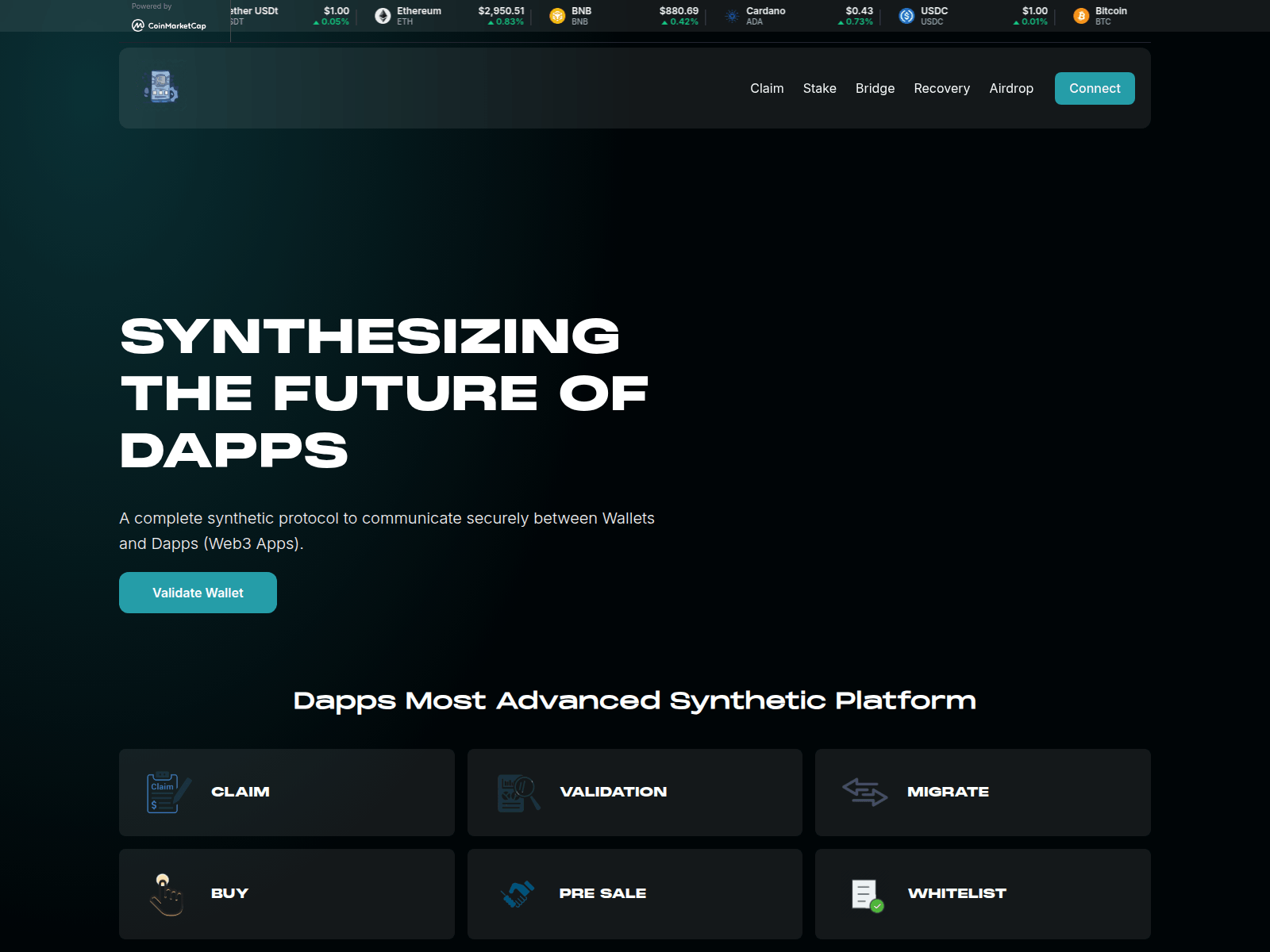Open the Stake nav menu item
The width and height of the screenshot is (1270, 952).
coord(819,88)
